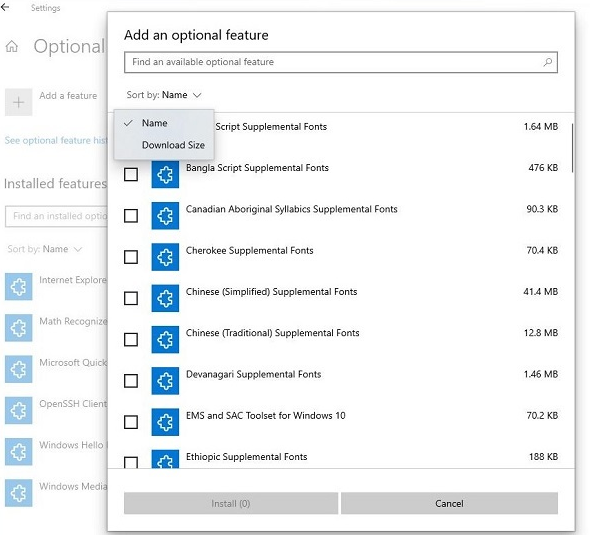Image resolution: width=590 pixels, height=538 pixels.
Task: Select the Chinese (Traditional) Supplemental Fonts checkbox
Action: 131,340
